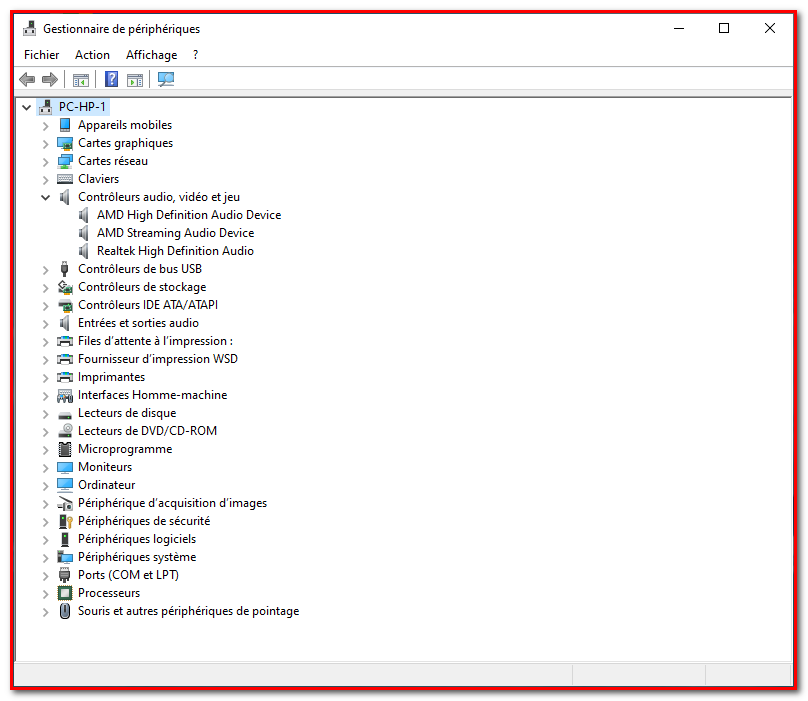Click the Back arrow toolbar icon
Viewport: 808px width, 701px height.
click(x=27, y=79)
